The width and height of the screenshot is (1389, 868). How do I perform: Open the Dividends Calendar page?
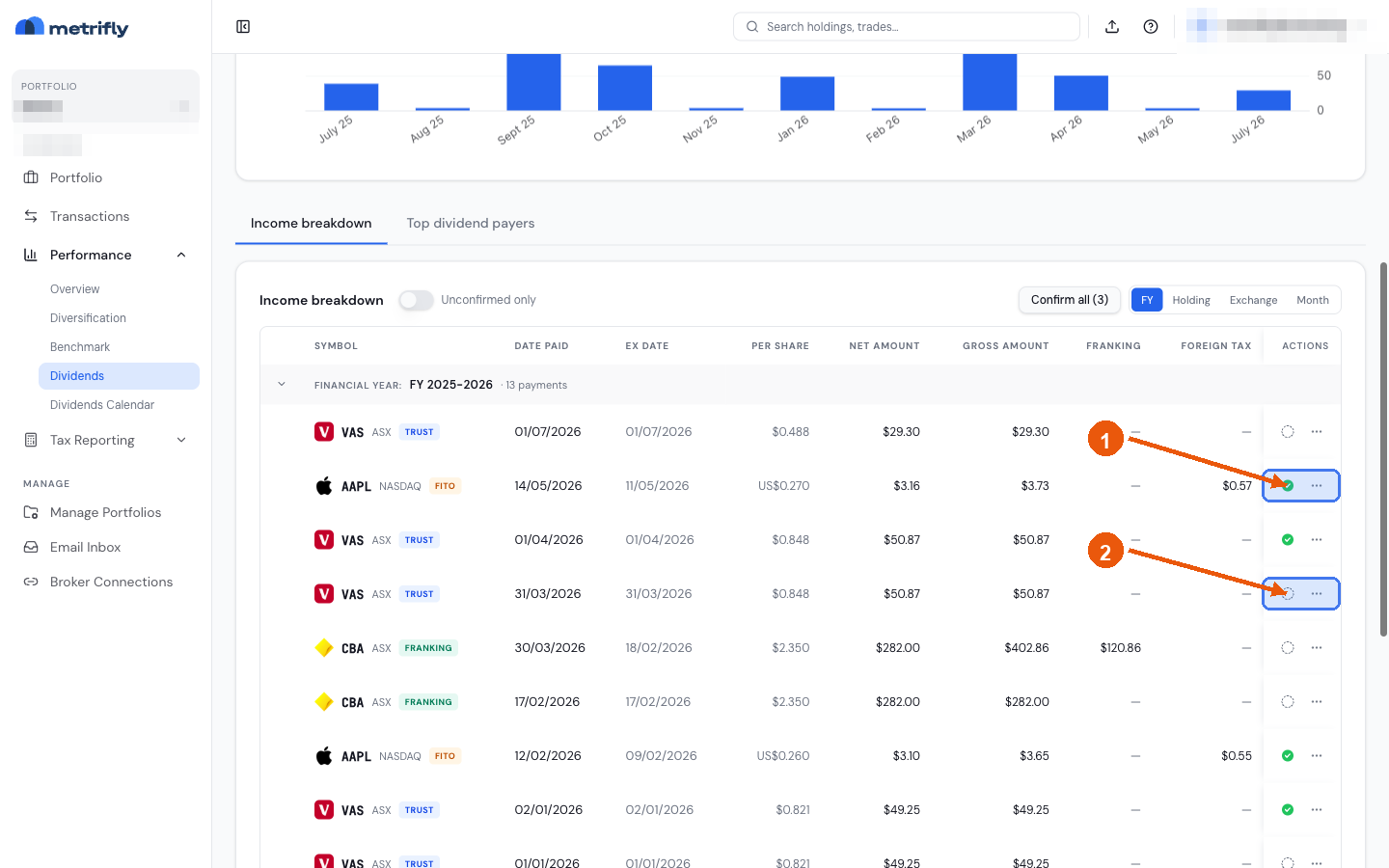tap(102, 405)
